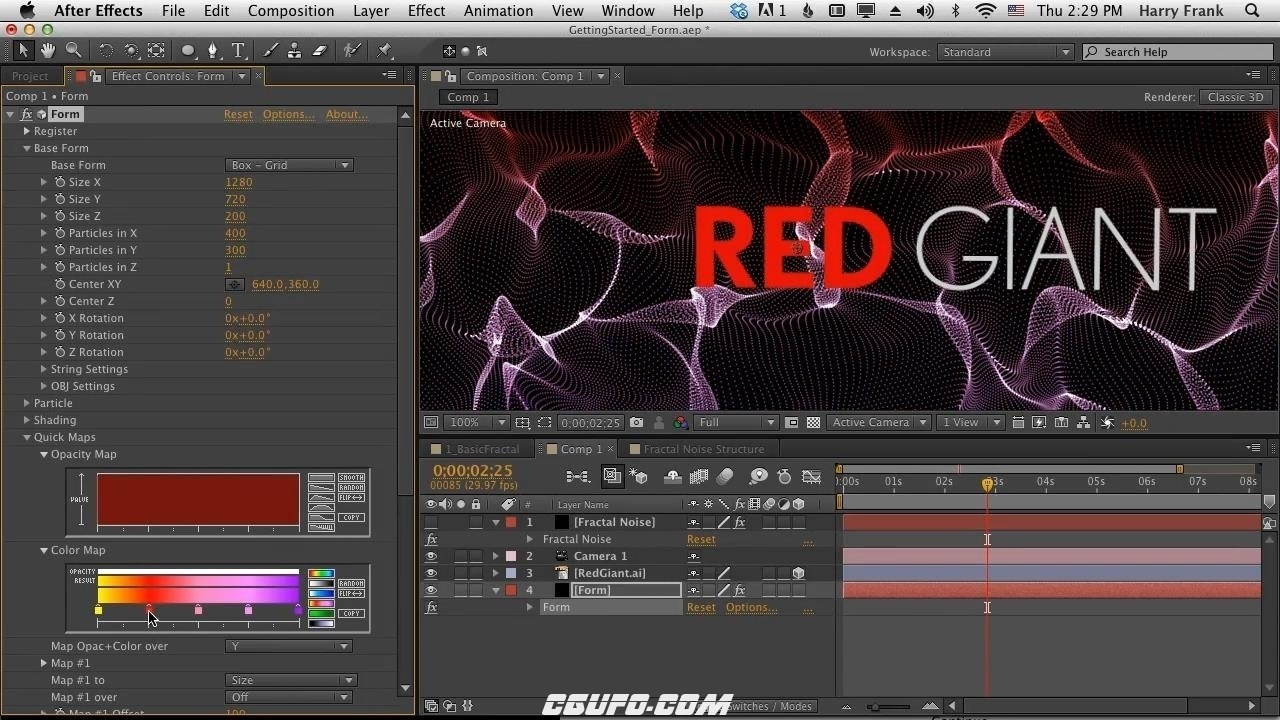Image resolution: width=1280 pixels, height=720 pixels.
Task: Select the Zoom tool
Action: pyautogui.click(x=72, y=50)
